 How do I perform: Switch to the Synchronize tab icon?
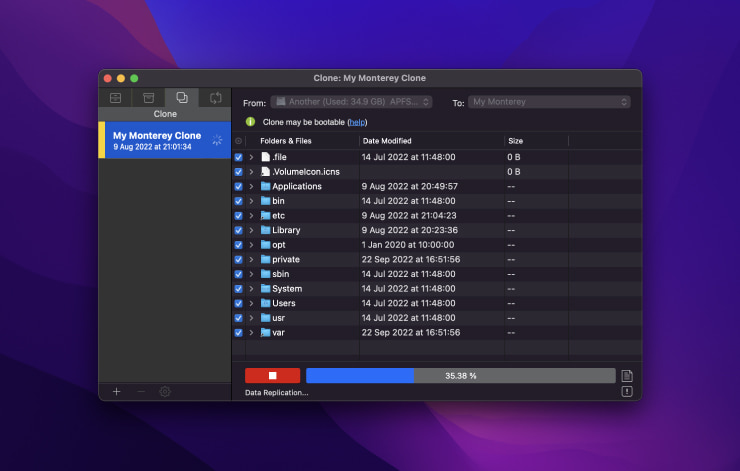pyautogui.click(x=215, y=98)
